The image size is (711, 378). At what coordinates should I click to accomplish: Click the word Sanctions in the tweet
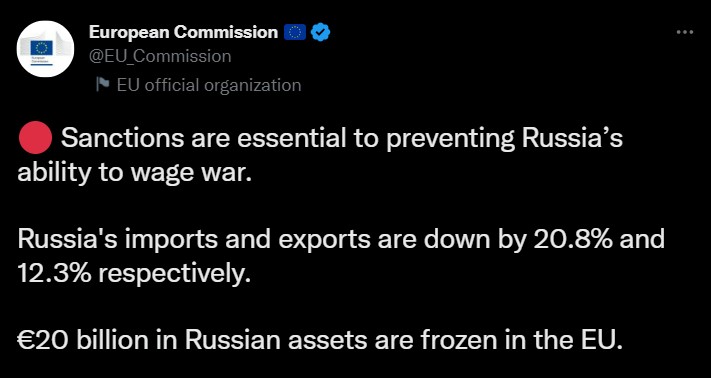pos(122,138)
